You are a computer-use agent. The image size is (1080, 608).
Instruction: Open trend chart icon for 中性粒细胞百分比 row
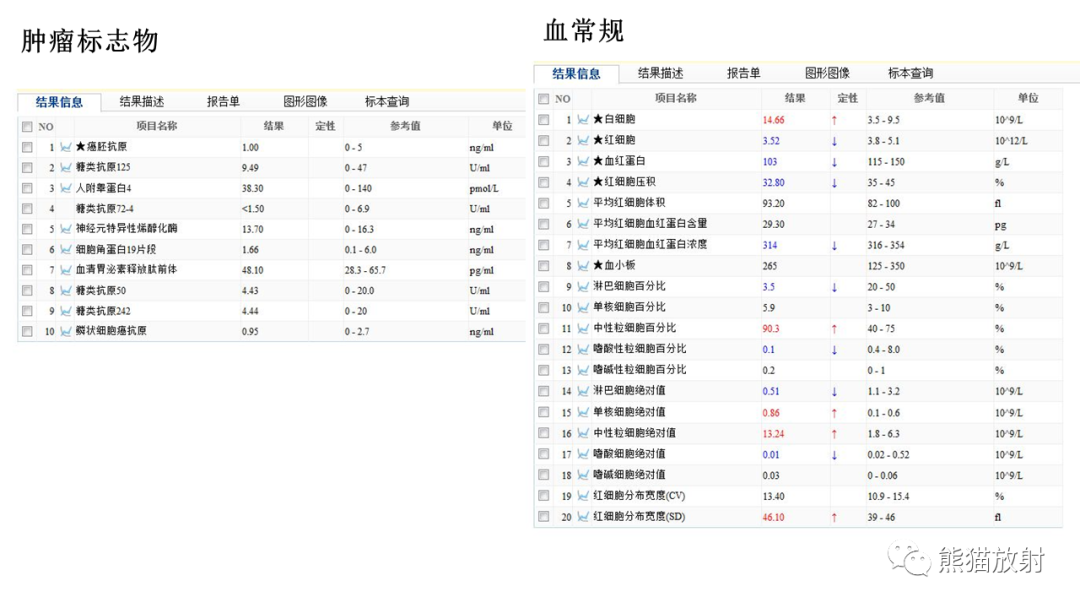coord(583,328)
